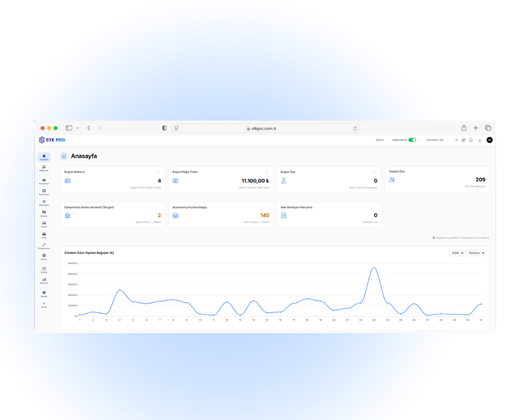Show Safari's sidebar with the sidebar toggle button
520x420 pixels.
pos(69,128)
